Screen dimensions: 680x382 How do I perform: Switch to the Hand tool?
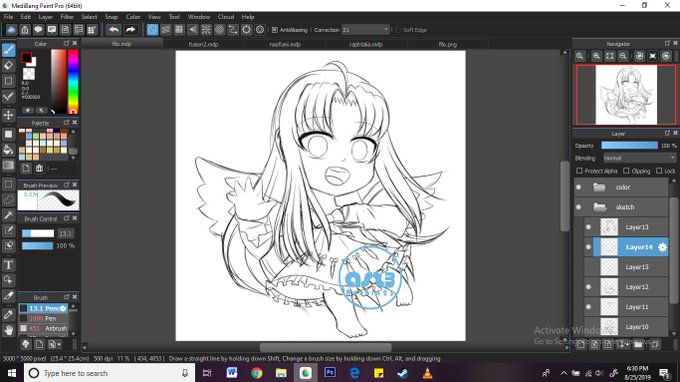(8, 330)
